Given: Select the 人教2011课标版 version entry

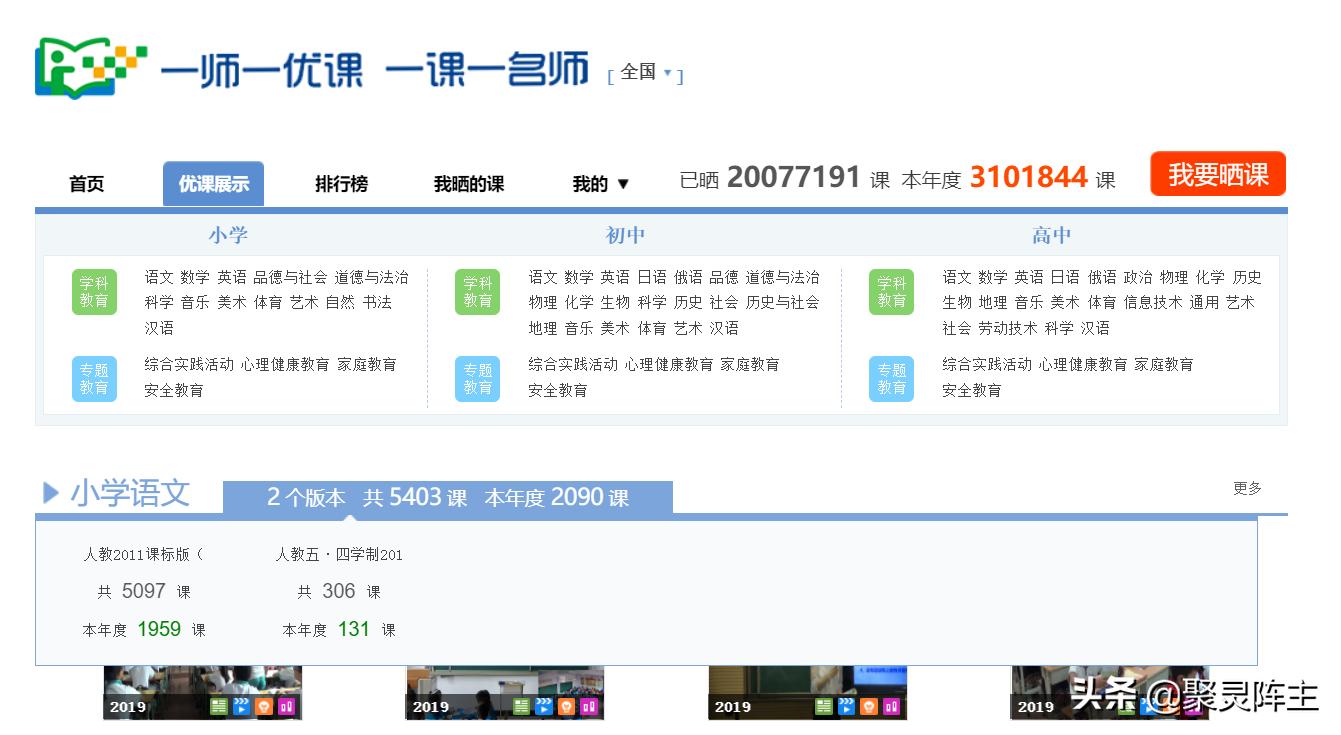Looking at the screenshot, I should (x=143, y=554).
